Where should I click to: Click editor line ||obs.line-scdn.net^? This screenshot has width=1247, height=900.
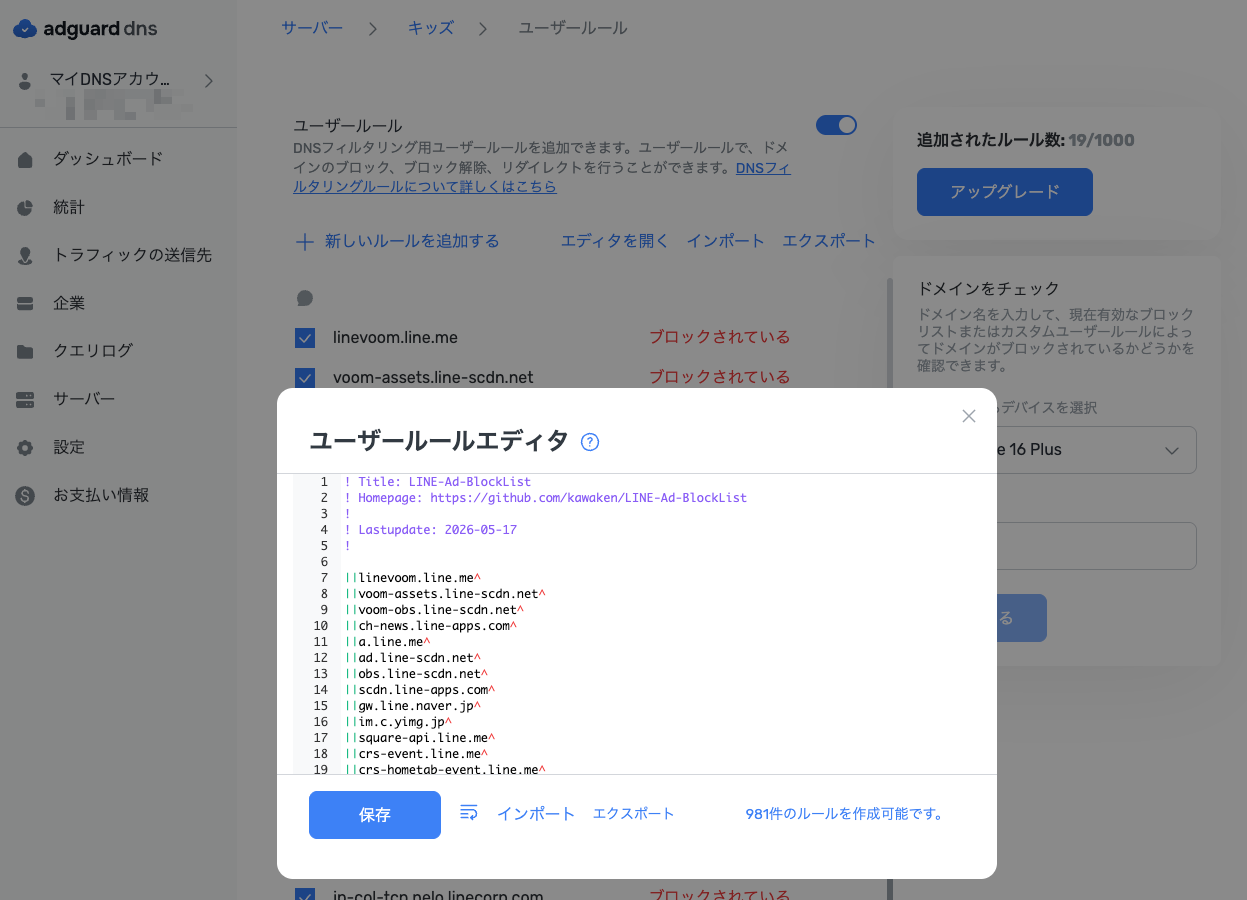pyautogui.click(x=417, y=674)
